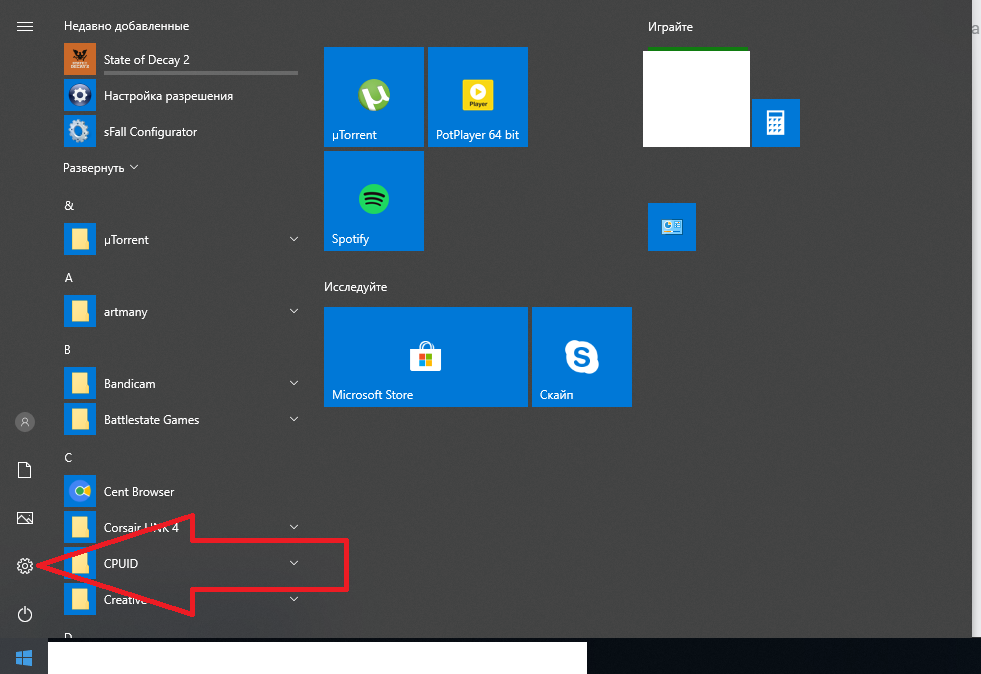
Task: Open the artmany folder
Action: (181, 312)
